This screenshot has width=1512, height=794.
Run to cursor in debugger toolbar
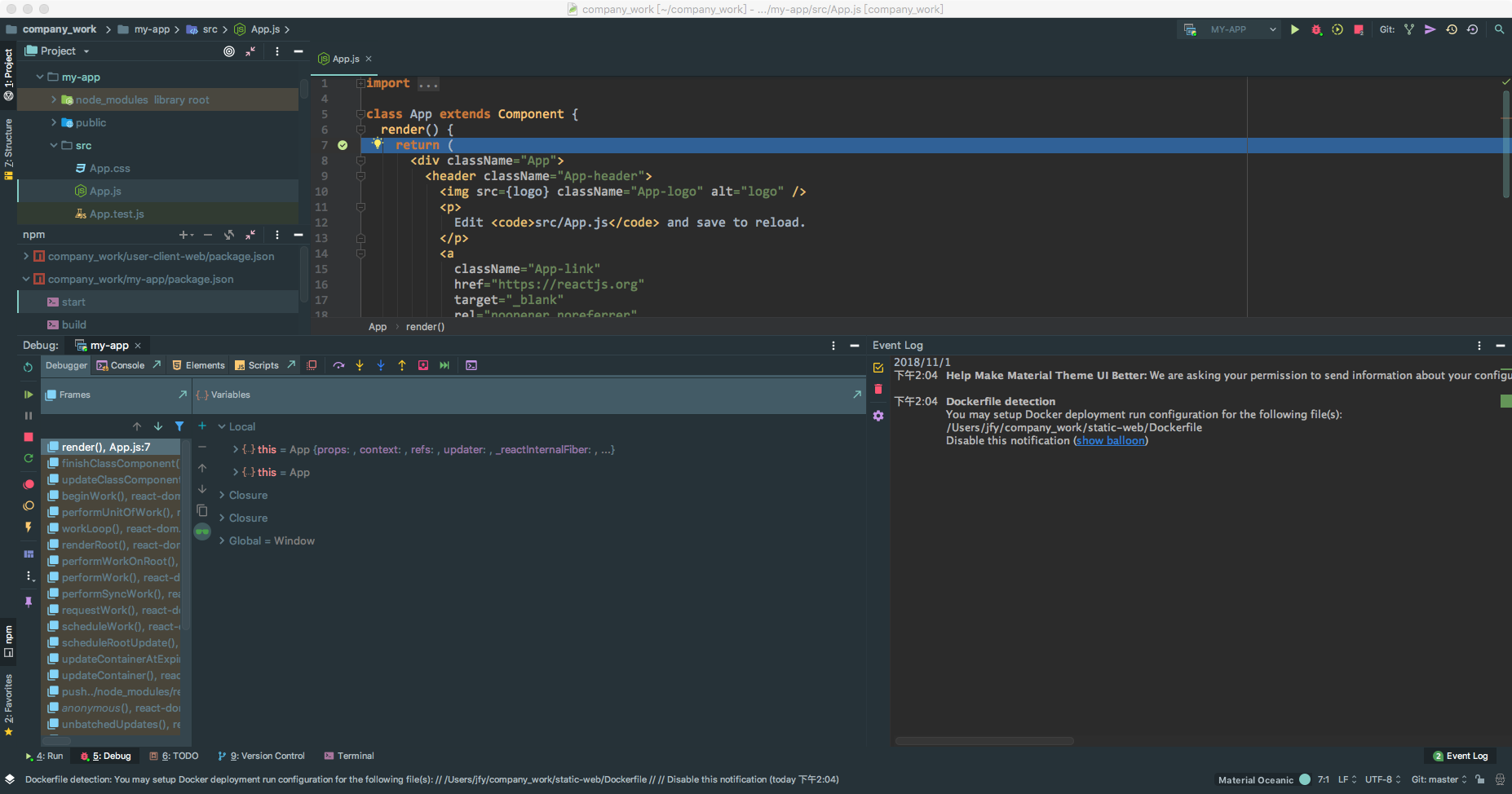coord(444,365)
